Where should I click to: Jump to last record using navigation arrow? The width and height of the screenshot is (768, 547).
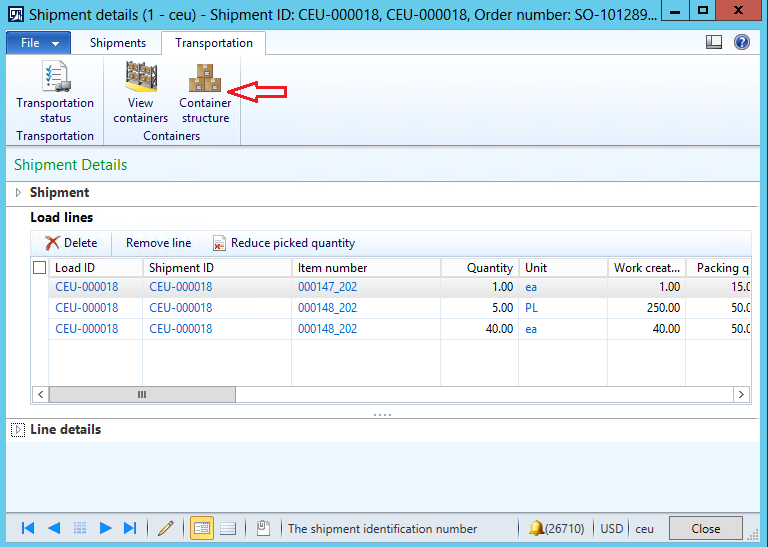point(130,528)
